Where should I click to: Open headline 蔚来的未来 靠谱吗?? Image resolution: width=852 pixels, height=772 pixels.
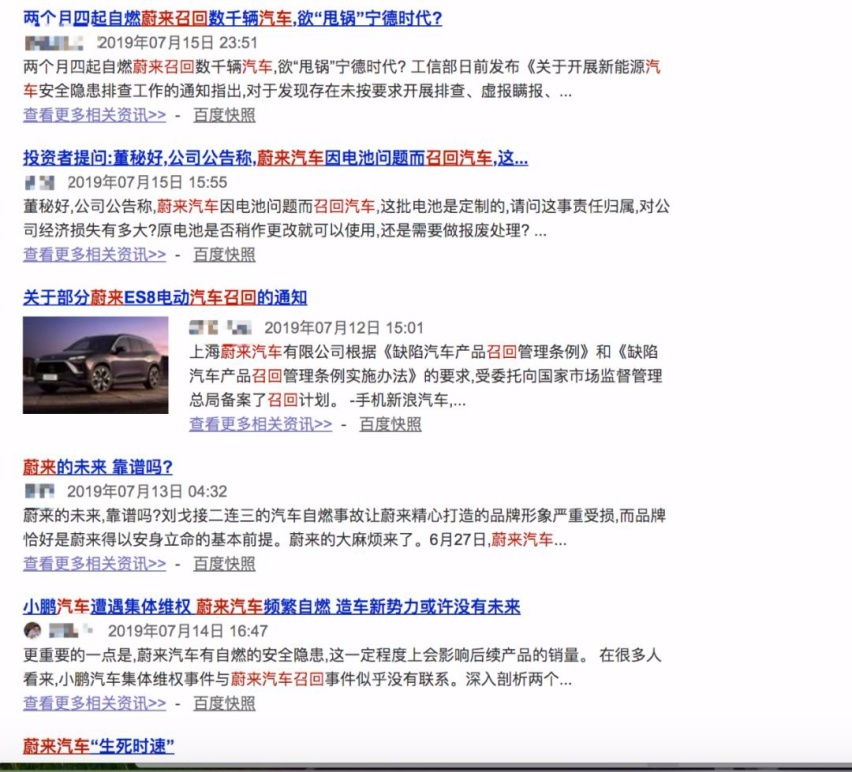(98, 467)
